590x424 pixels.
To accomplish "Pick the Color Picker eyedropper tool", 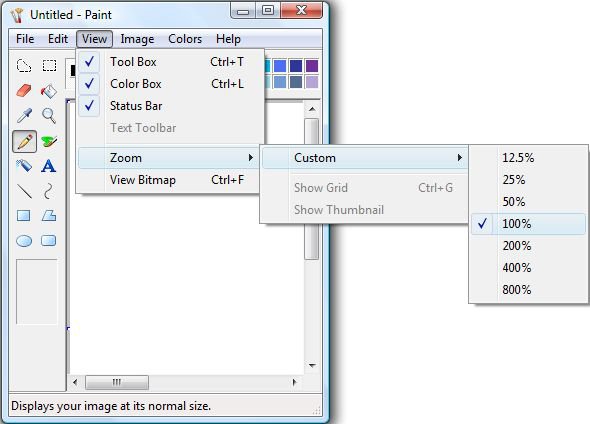I will 24,115.
